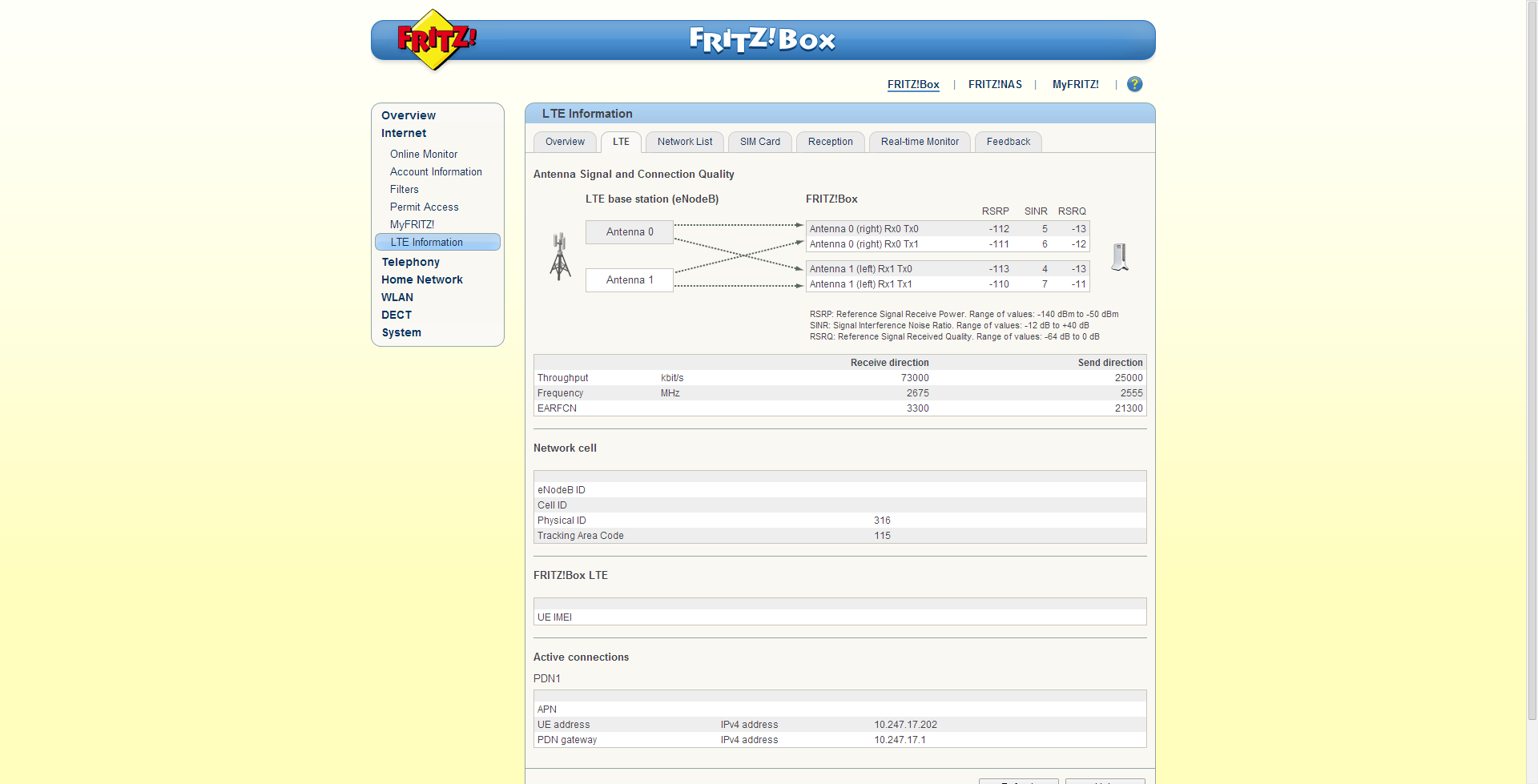This screenshot has width=1538, height=784.
Task: Collapse the Internet sidebar section
Action: [404, 133]
